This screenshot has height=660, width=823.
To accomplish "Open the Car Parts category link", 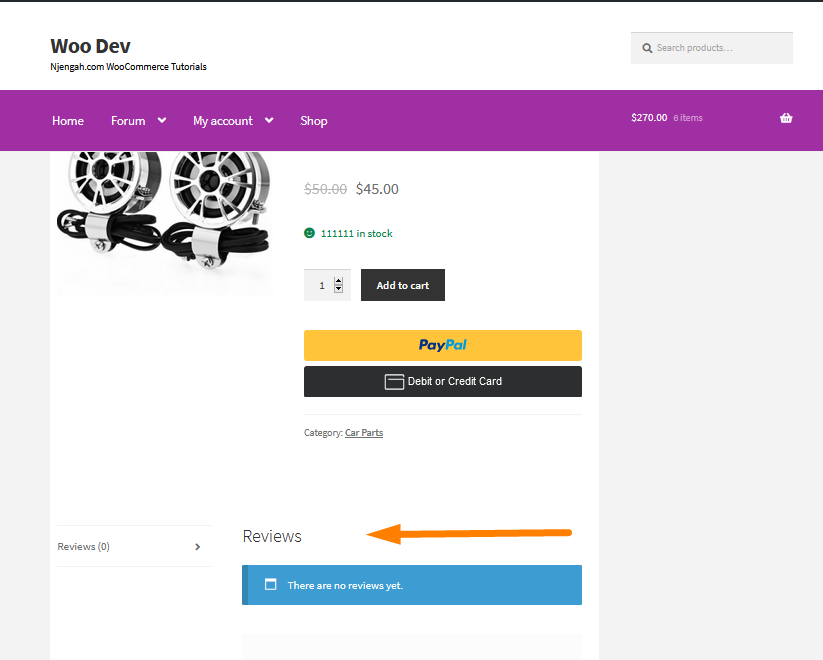I will click(364, 433).
